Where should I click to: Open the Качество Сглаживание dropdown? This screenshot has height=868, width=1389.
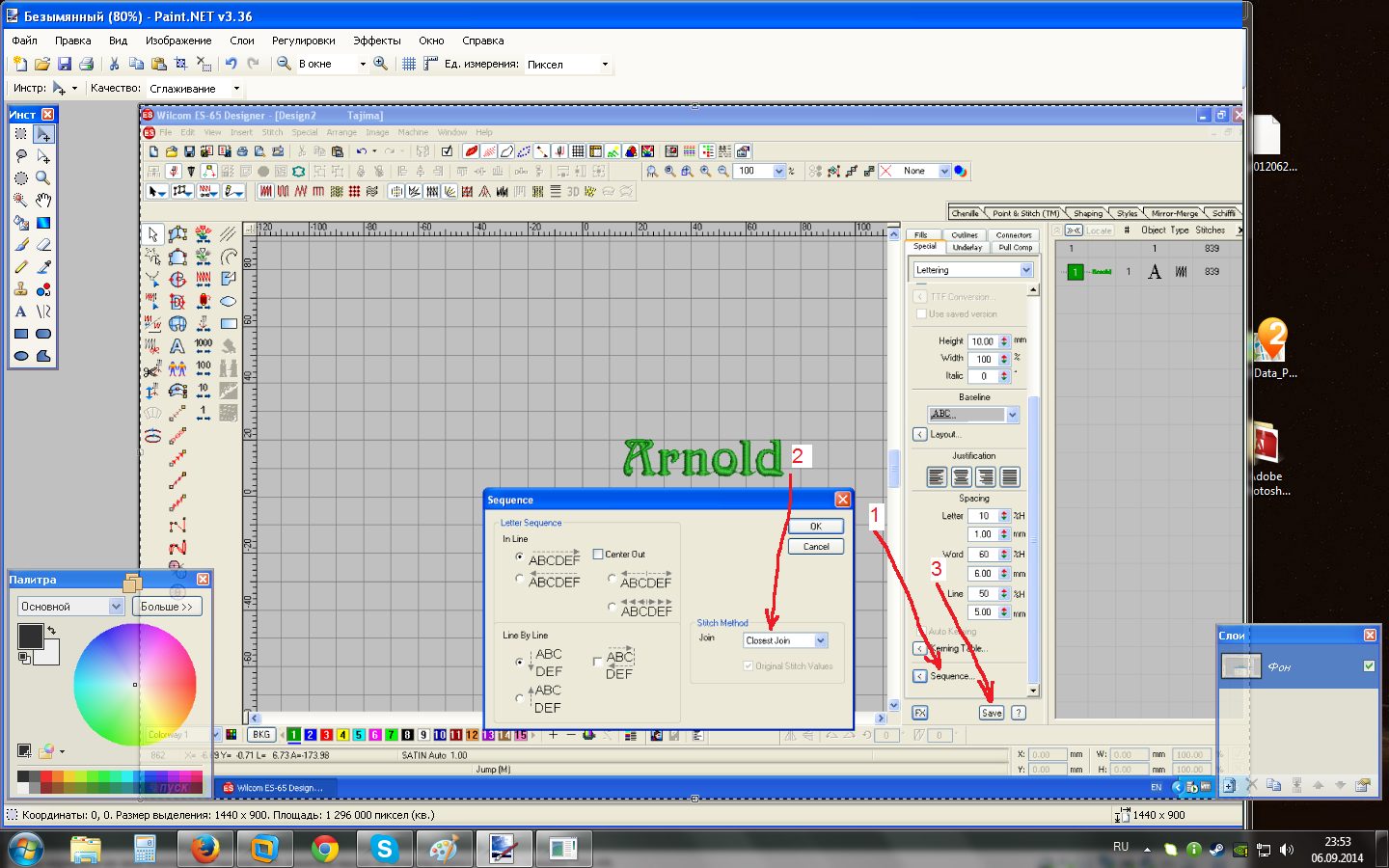click(236, 89)
